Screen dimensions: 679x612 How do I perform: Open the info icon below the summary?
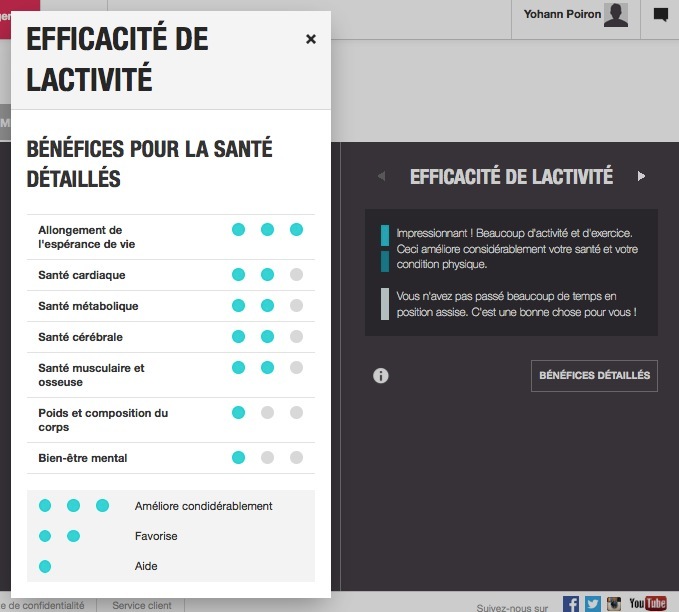point(381,376)
